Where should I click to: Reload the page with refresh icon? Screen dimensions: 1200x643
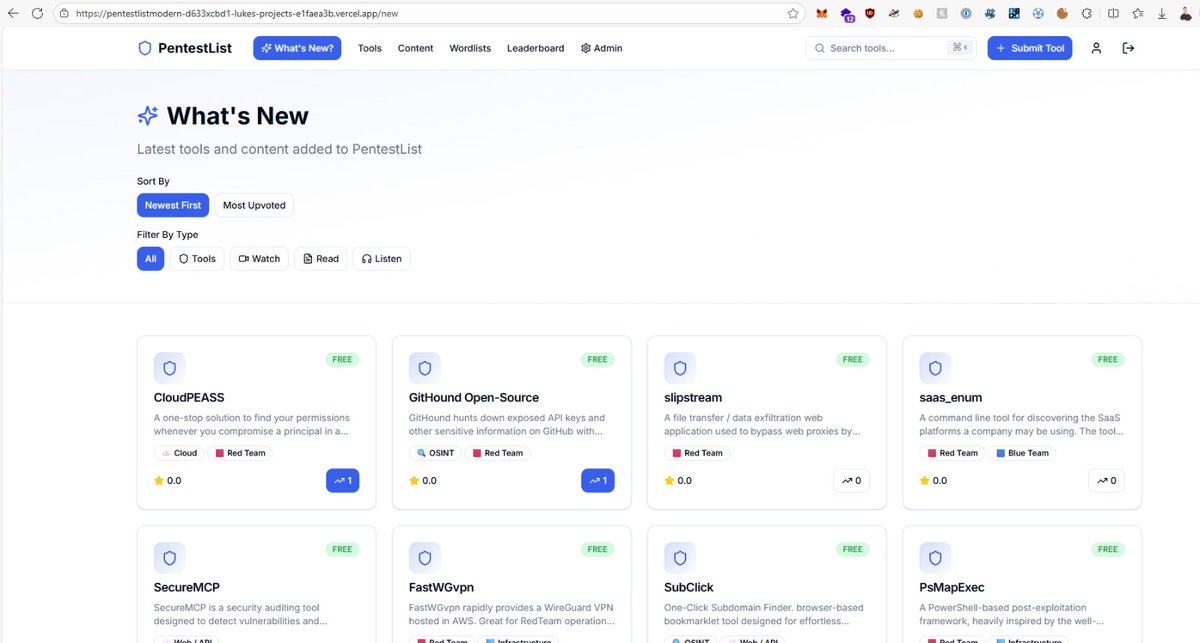tap(37, 14)
